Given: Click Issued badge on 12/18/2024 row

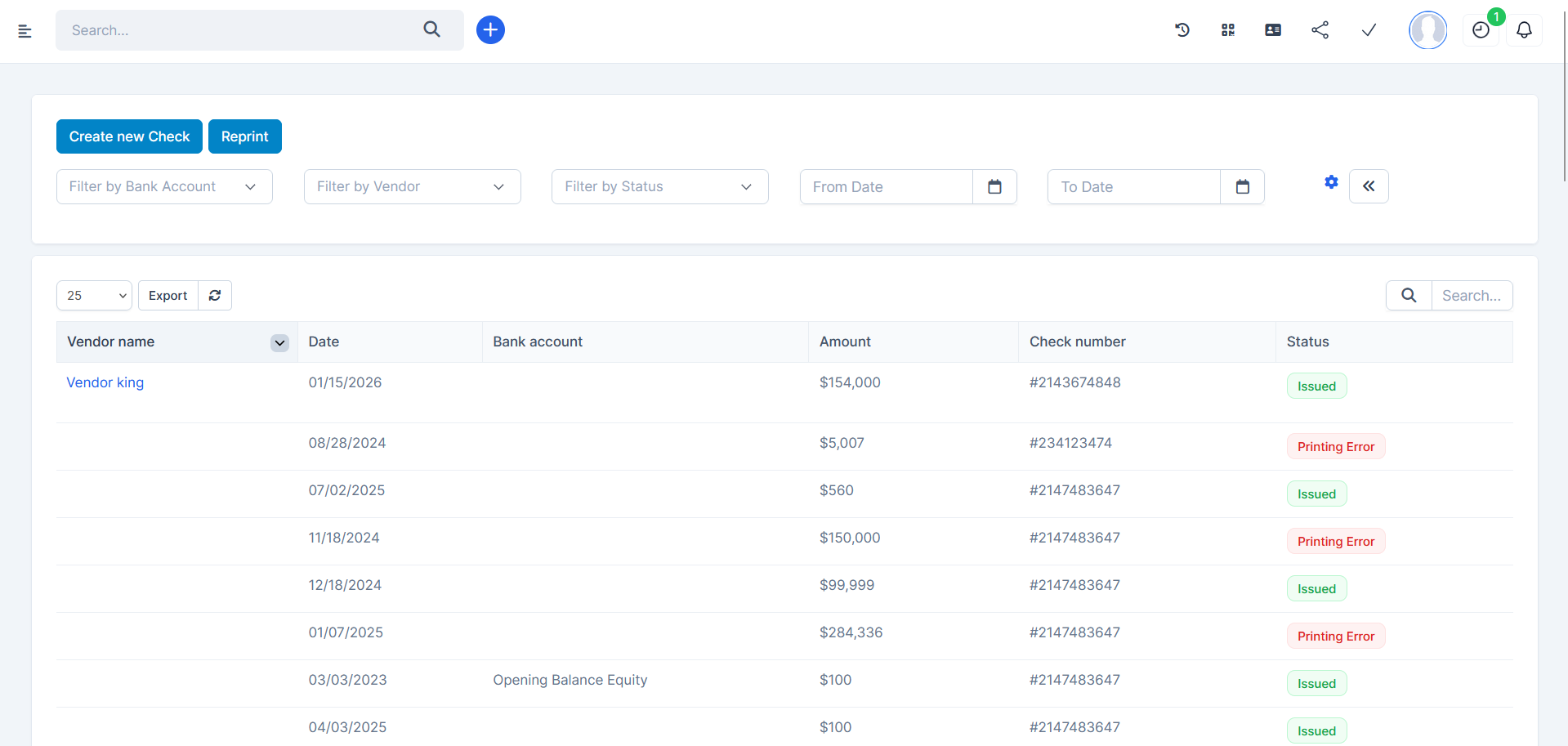Looking at the screenshot, I should coord(1316,588).
